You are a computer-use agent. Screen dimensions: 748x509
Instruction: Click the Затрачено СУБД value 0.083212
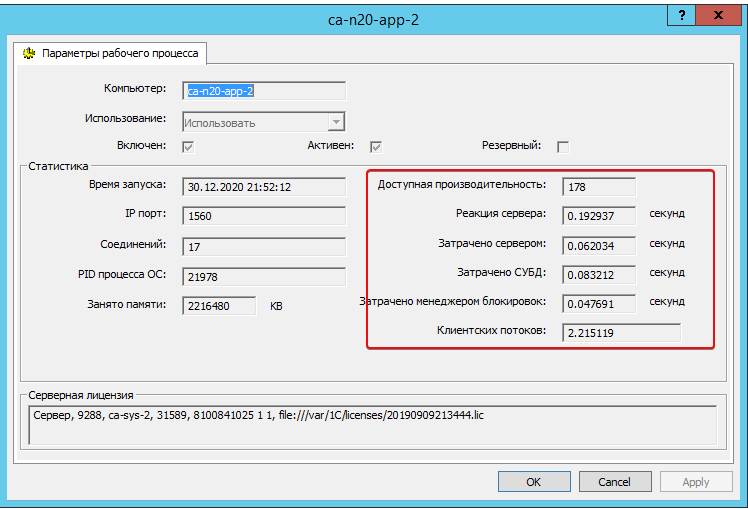(x=599, y=275)
